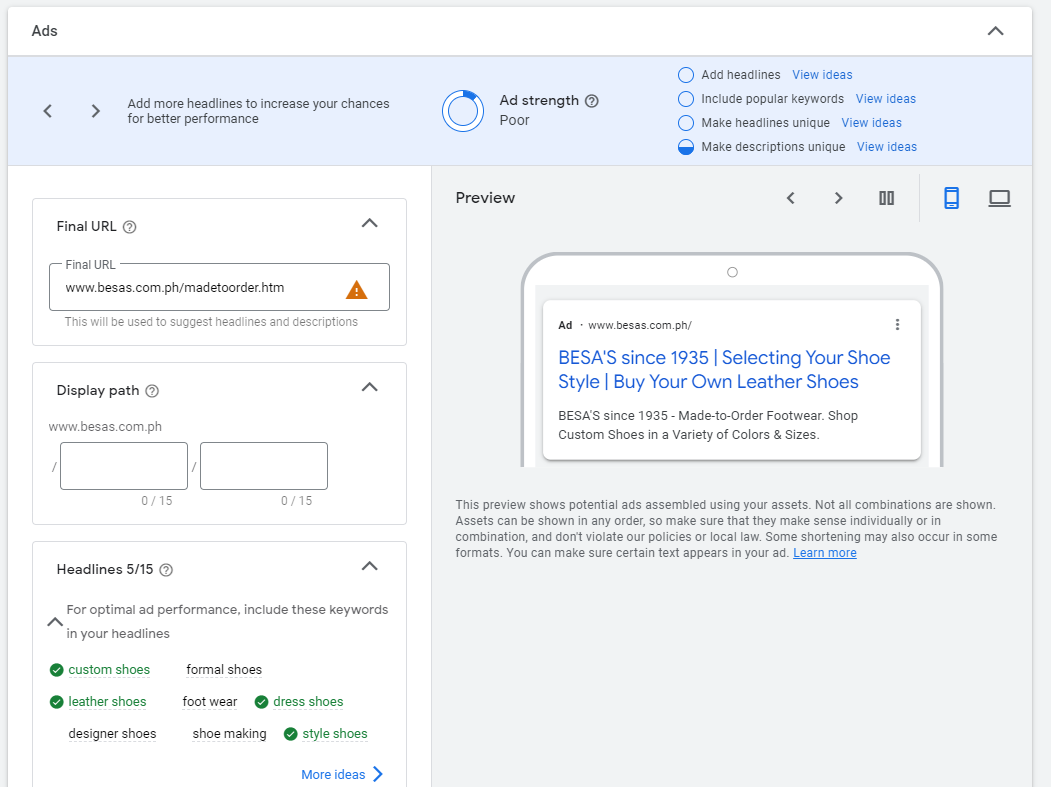Click the first display path field
The height and width of the screenshot is (787, 1051).
click(x=124, y=466)
